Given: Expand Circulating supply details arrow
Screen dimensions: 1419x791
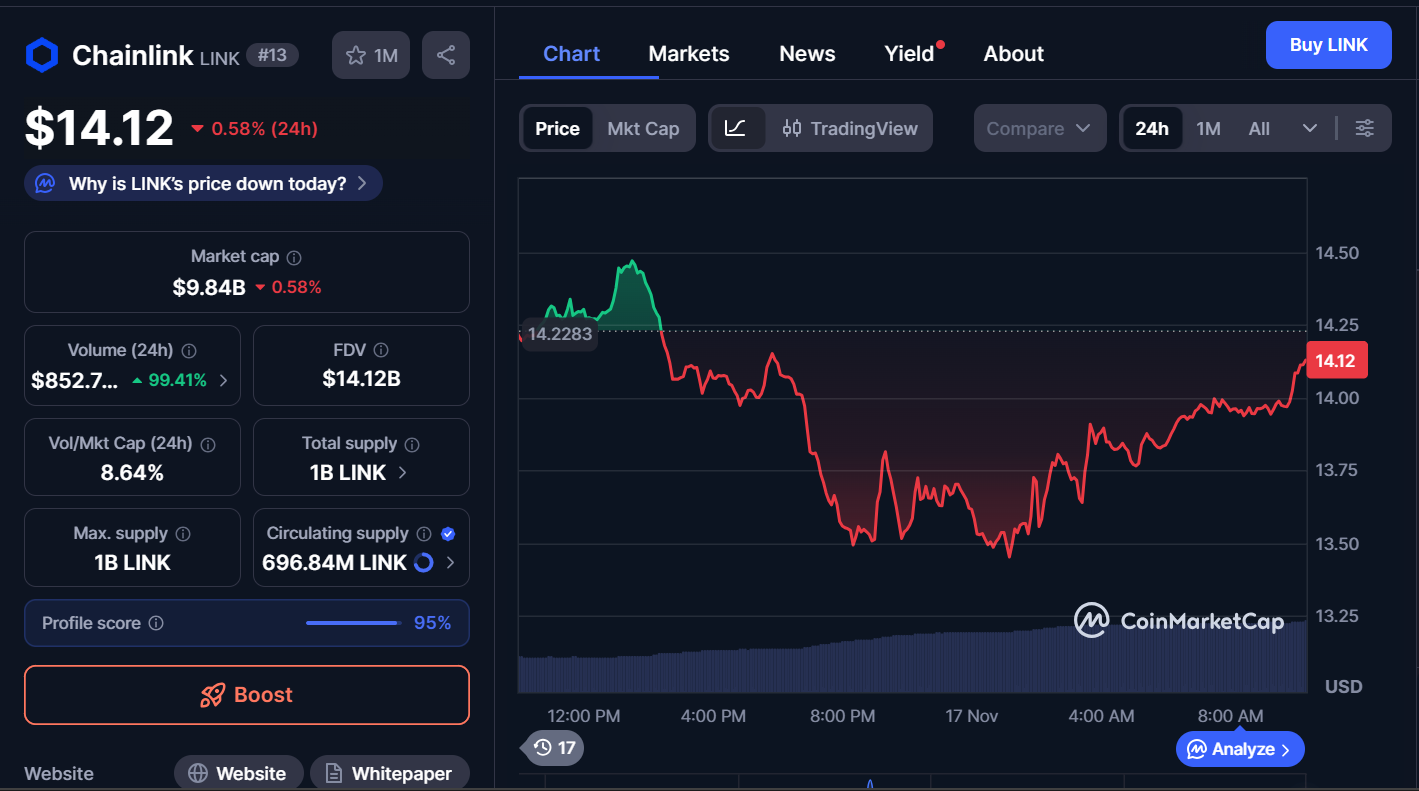Looking at the screenshot, I should [450, 563].
